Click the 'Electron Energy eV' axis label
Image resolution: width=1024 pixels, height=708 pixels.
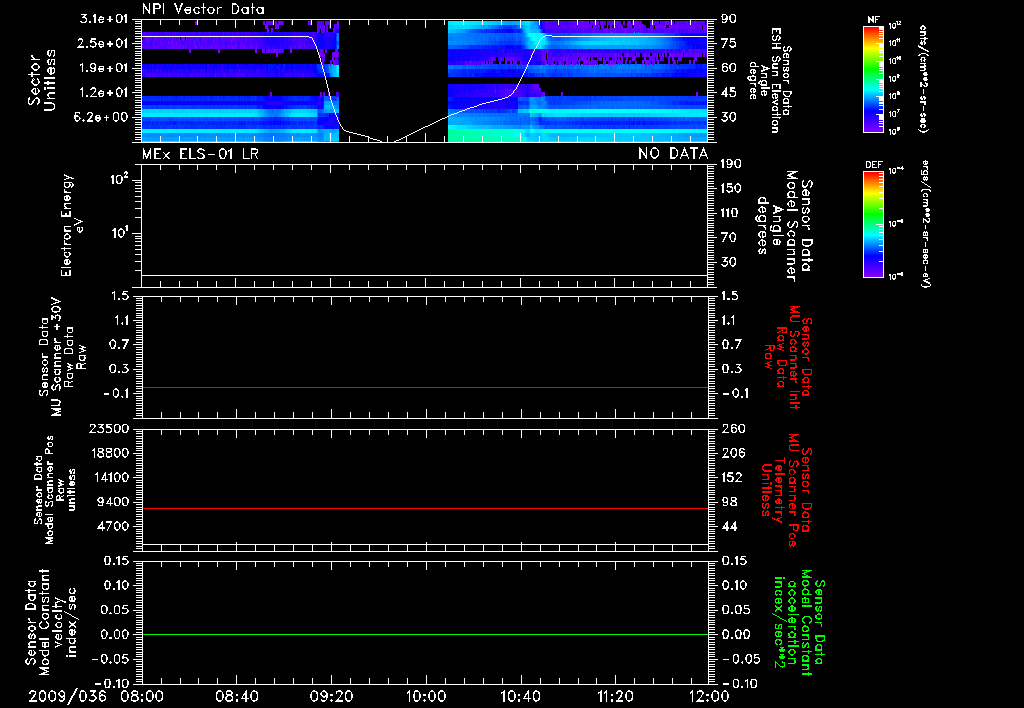(x=72, y=225)
